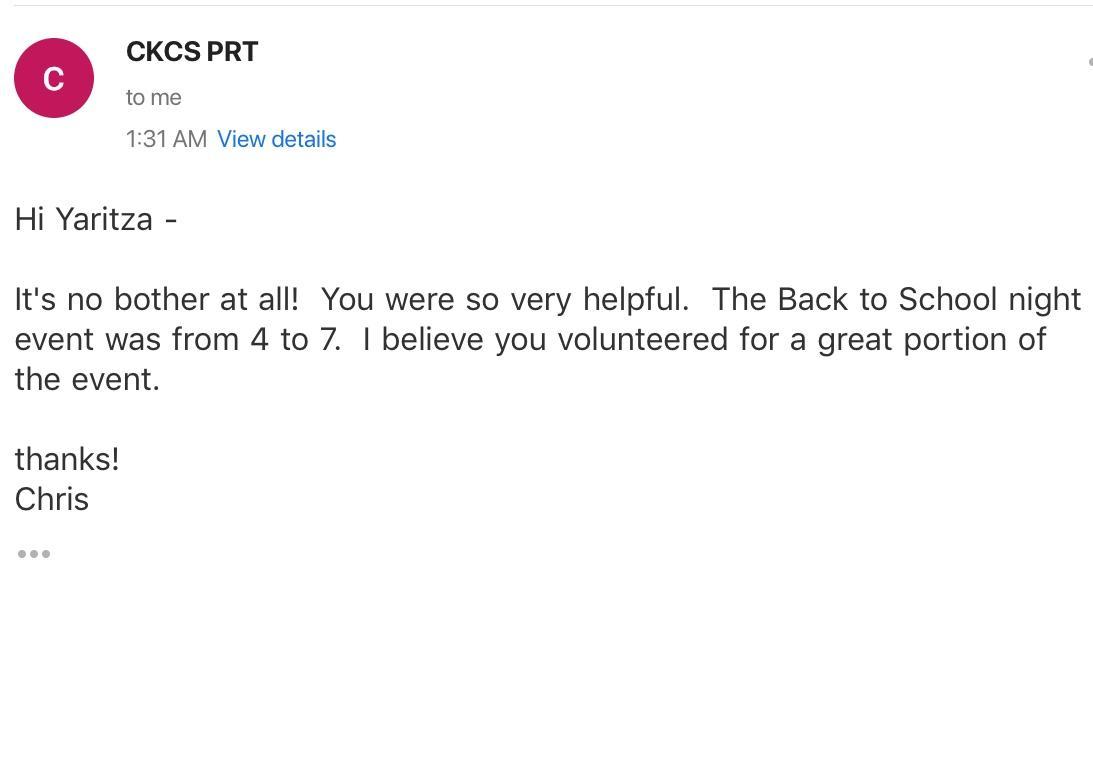
Task: Select the 'thanks!' closing line
Action: pos(67,459)
